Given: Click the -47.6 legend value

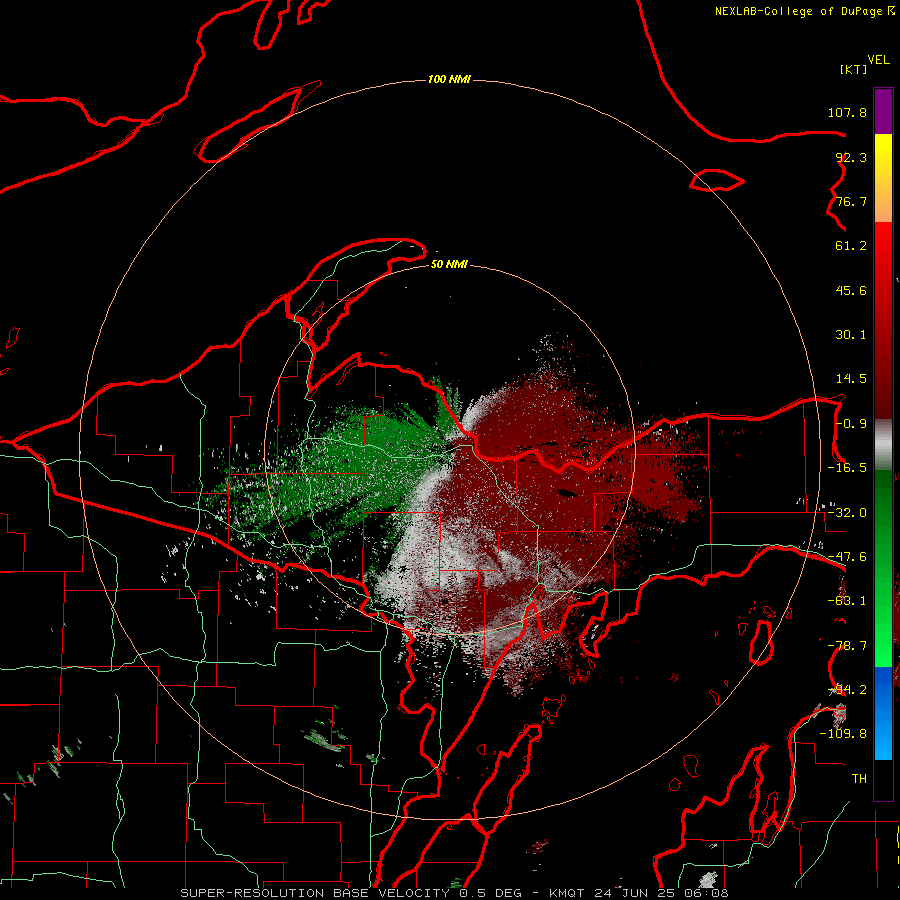Looking at the screenshot, I should point(847,557).
